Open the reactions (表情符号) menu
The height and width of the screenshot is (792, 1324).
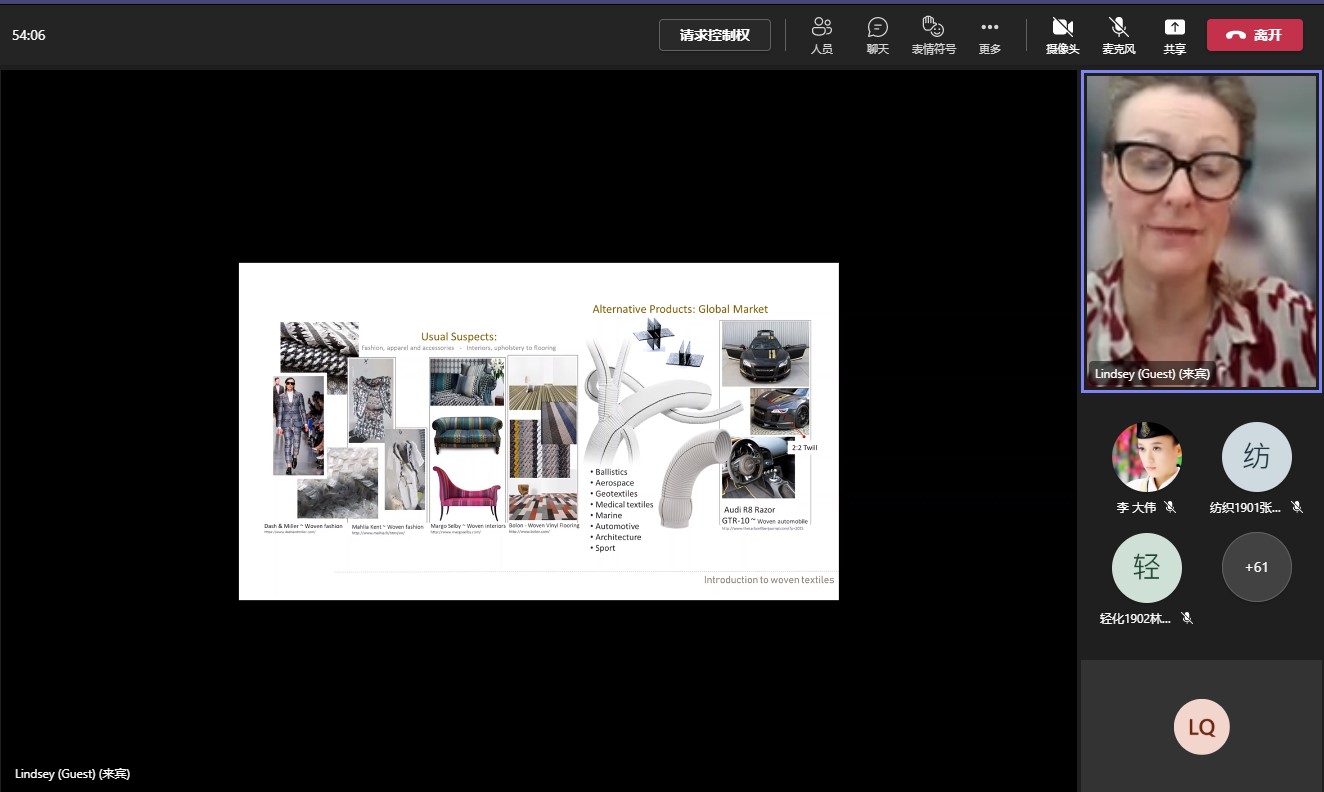932,35
